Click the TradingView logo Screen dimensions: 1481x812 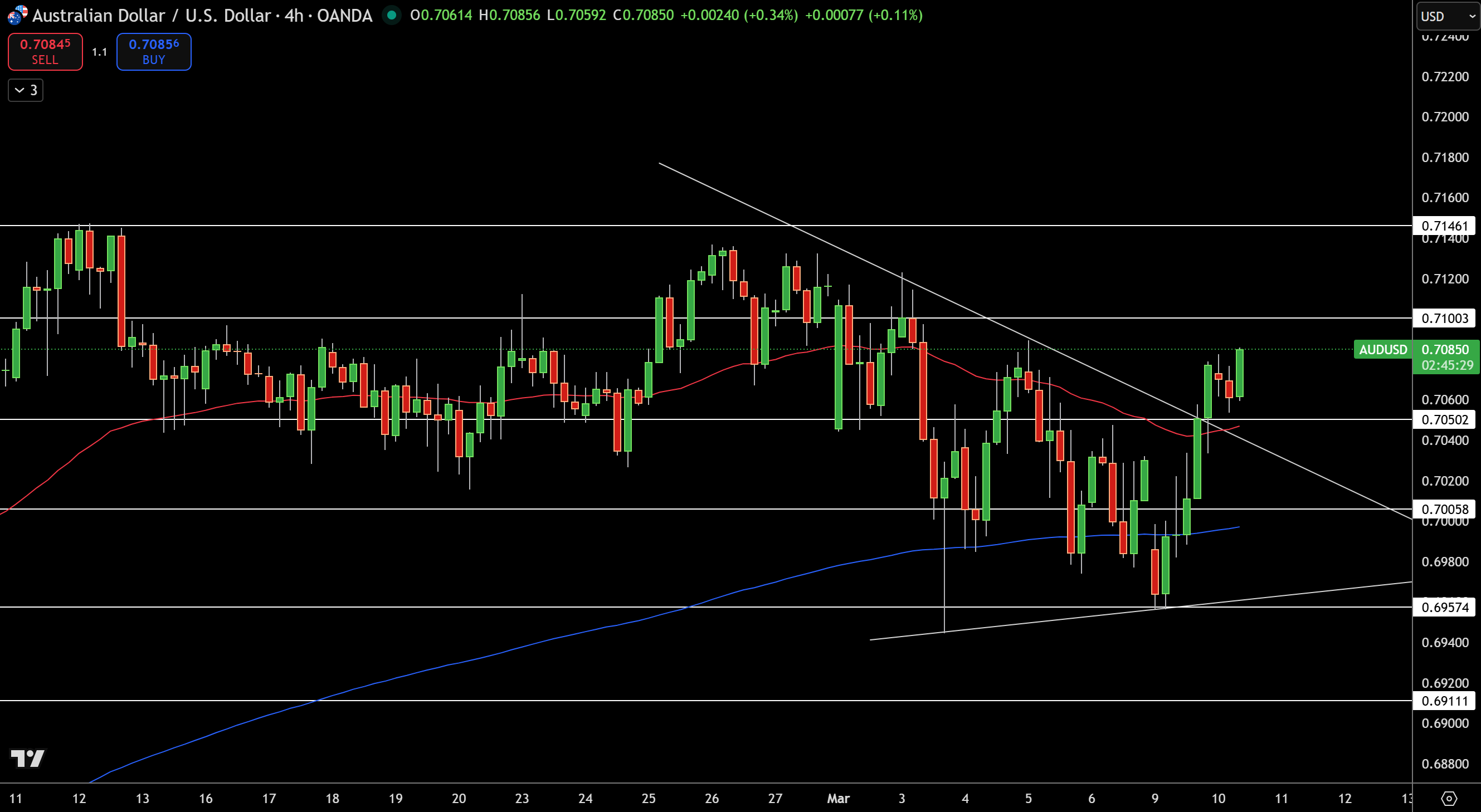coord(28,759)
